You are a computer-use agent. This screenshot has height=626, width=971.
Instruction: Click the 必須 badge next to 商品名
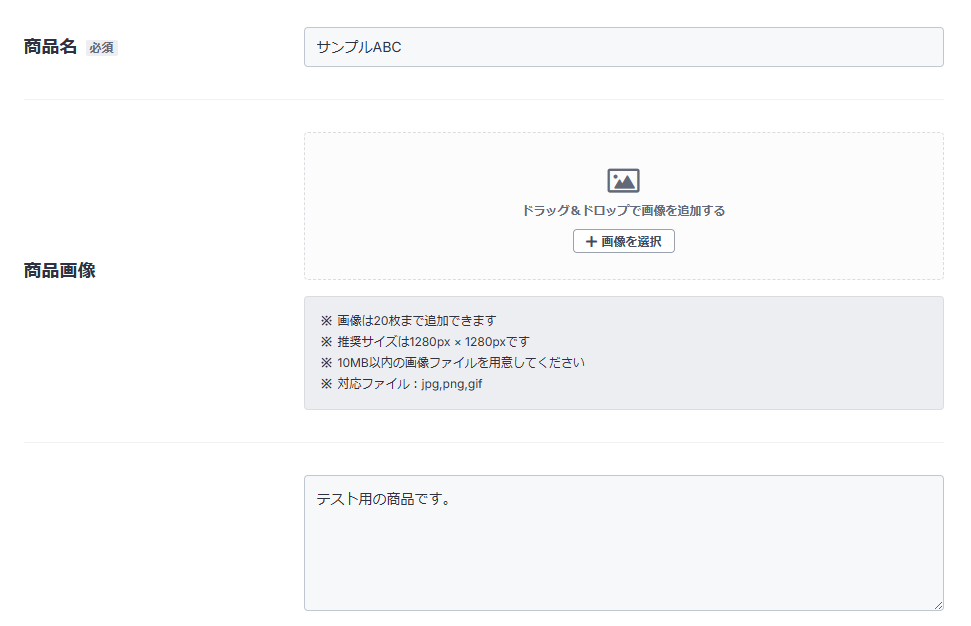point(101,48)
